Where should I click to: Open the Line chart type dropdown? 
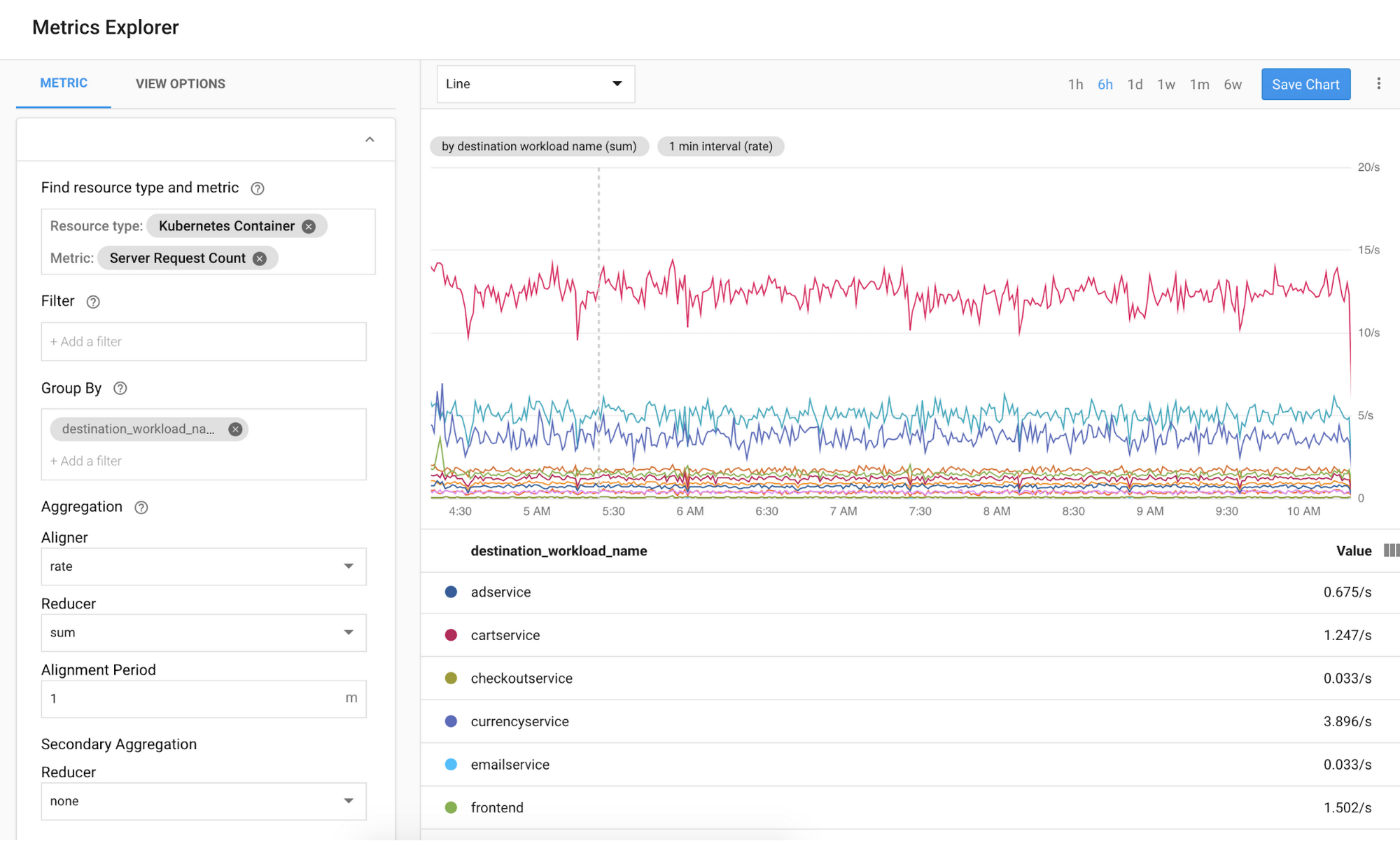click(x=535, y=84)
